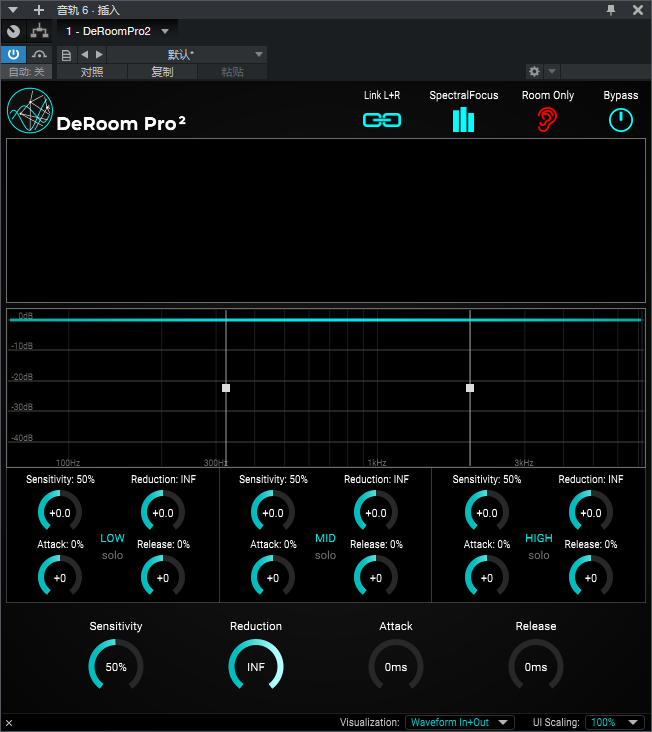The width and height of the screenshot is (652, 732).
Task: Click the 复制 copy button
Action: [x=162, y=72]
